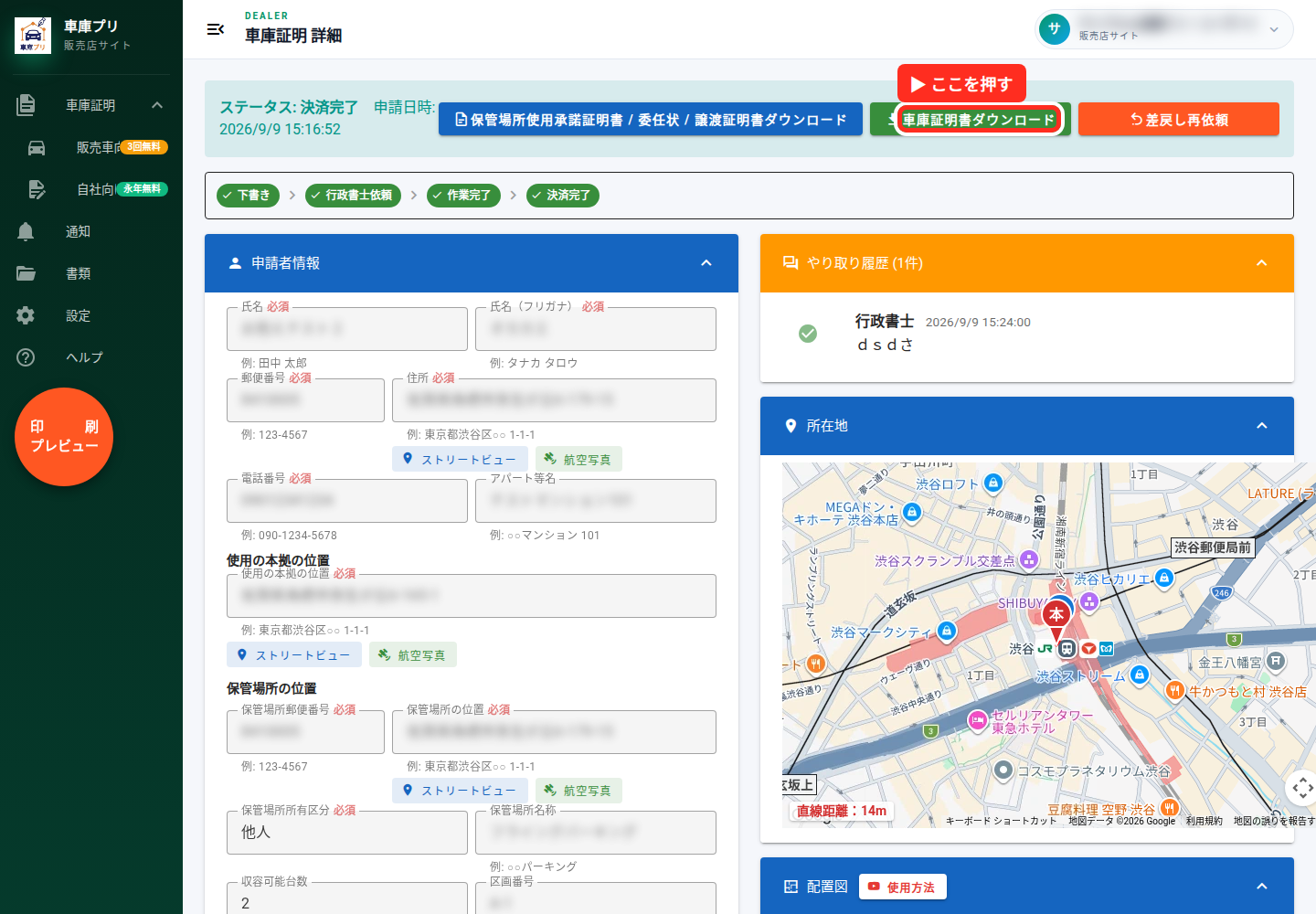Collapse the 所在地 panel
This screenshot has height=914, width=1316.
(1262, 426)
